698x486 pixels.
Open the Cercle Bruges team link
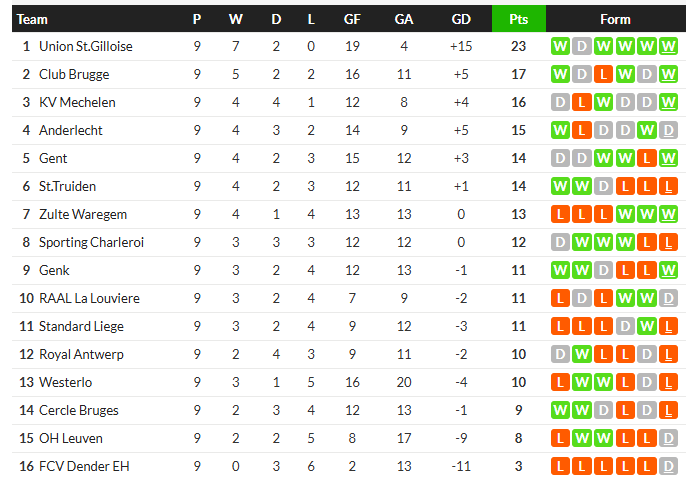click(78, 410)
